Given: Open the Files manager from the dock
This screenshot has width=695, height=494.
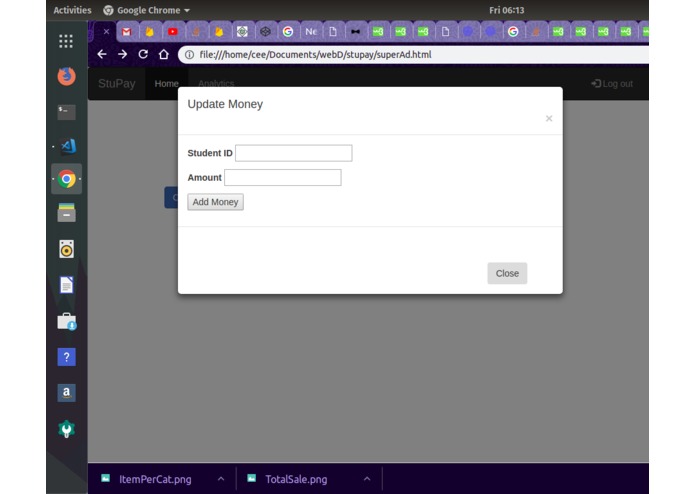Looking at the screenshot, I should [66, 213].
